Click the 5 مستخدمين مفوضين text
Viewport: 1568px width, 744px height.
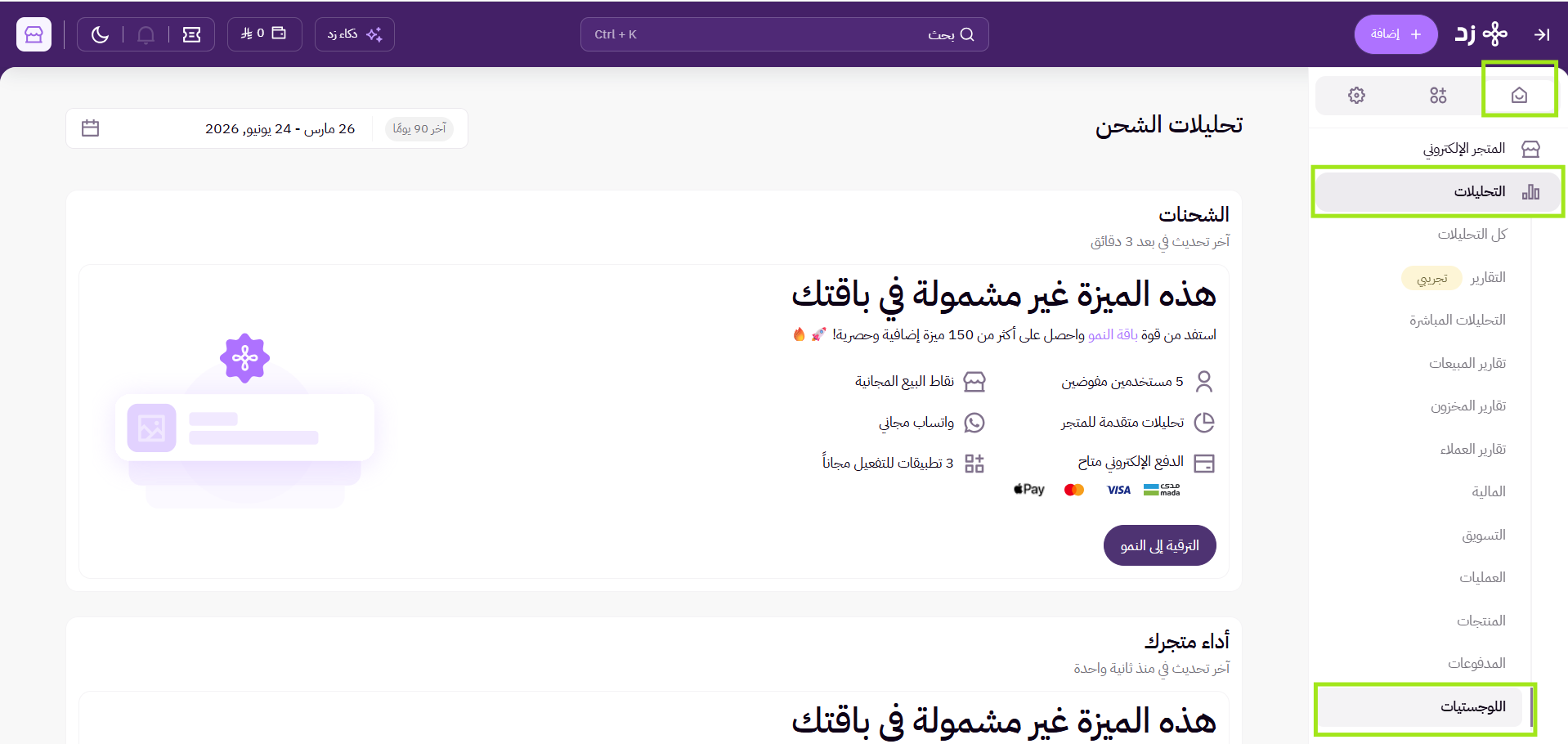click(1122, 382)
